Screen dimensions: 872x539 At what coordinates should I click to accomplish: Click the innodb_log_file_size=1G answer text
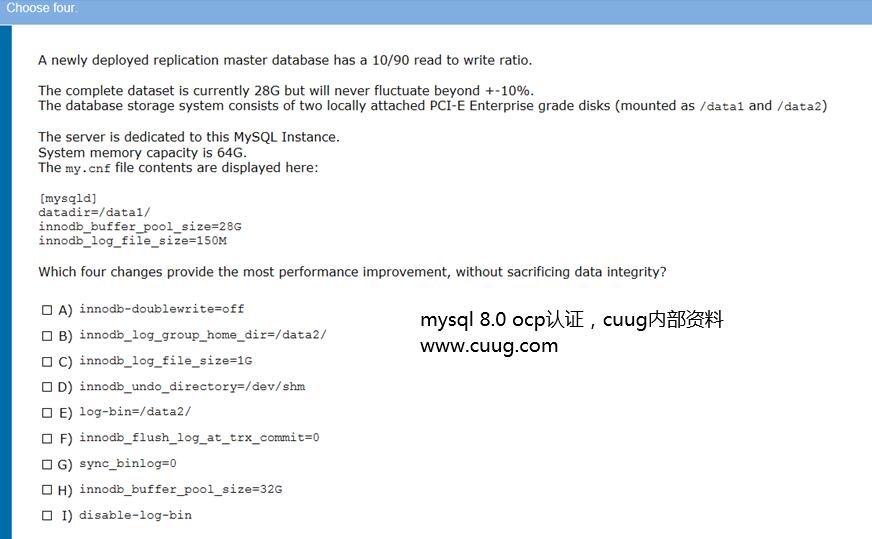click(x=165, y=361)
